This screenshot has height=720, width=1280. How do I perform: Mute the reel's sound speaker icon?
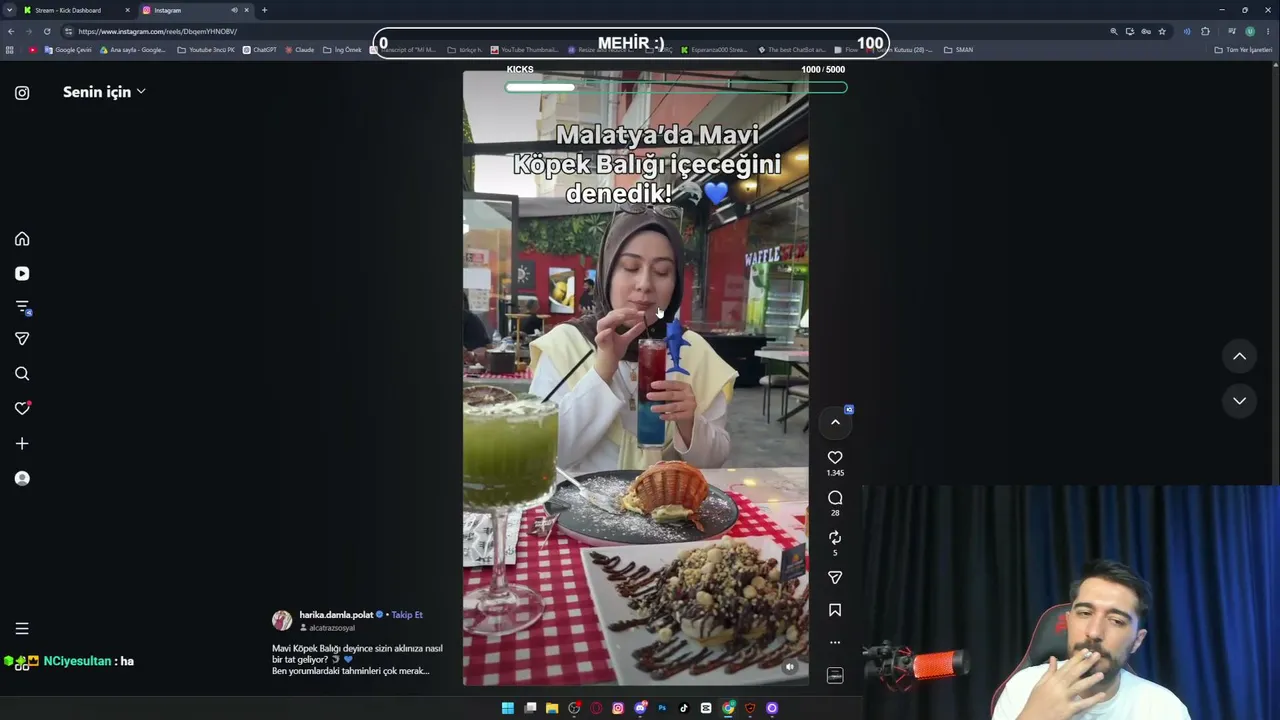pos(789,667)
